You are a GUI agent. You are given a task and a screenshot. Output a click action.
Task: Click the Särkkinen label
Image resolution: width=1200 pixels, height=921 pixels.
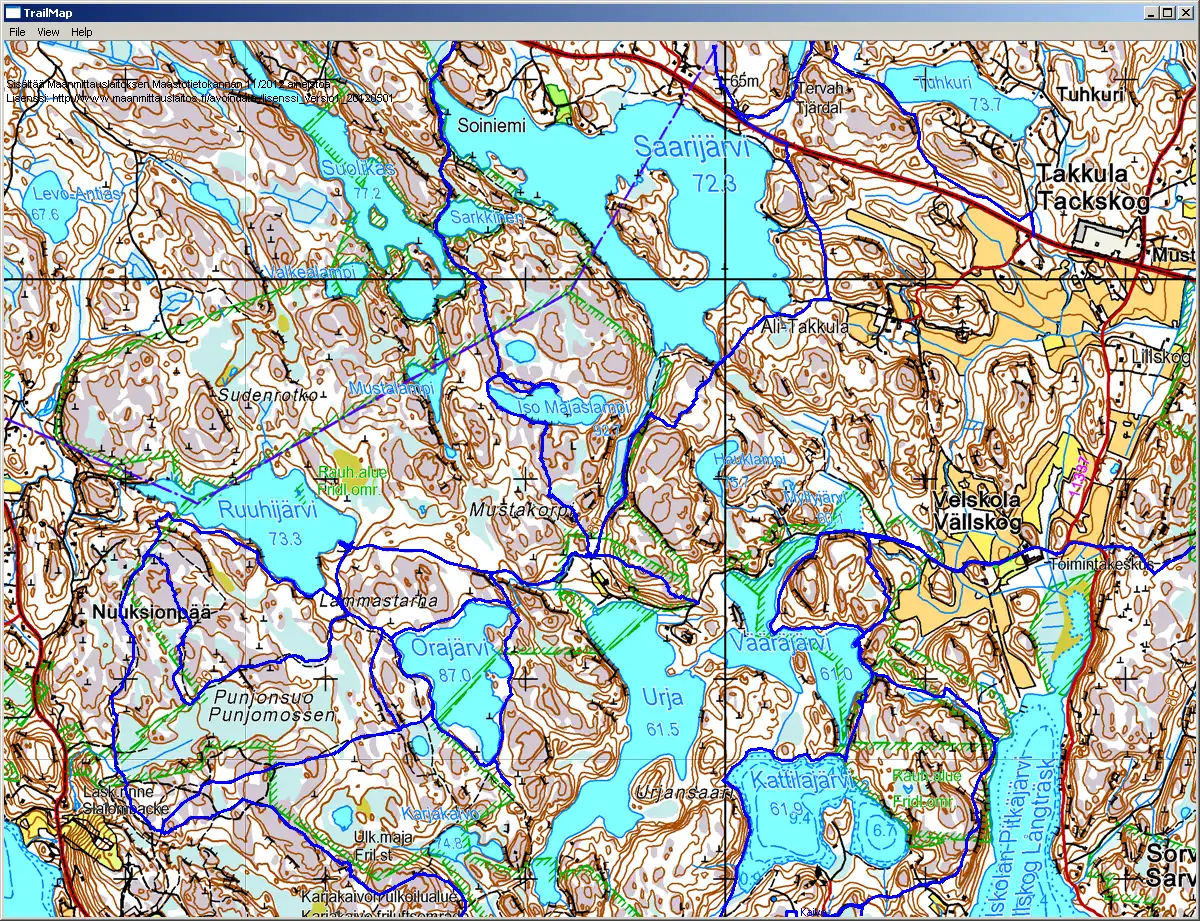[x=487, y=216]
